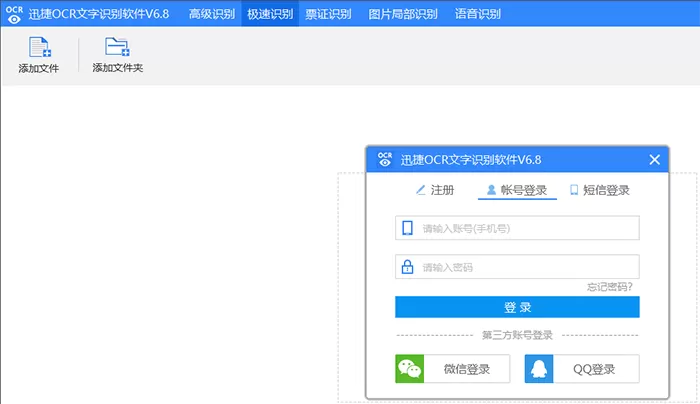The image size is (700, 404).
Task: Click the OCR logo in login dialog header
Action: pyautogui.click(x=385, y=159)
